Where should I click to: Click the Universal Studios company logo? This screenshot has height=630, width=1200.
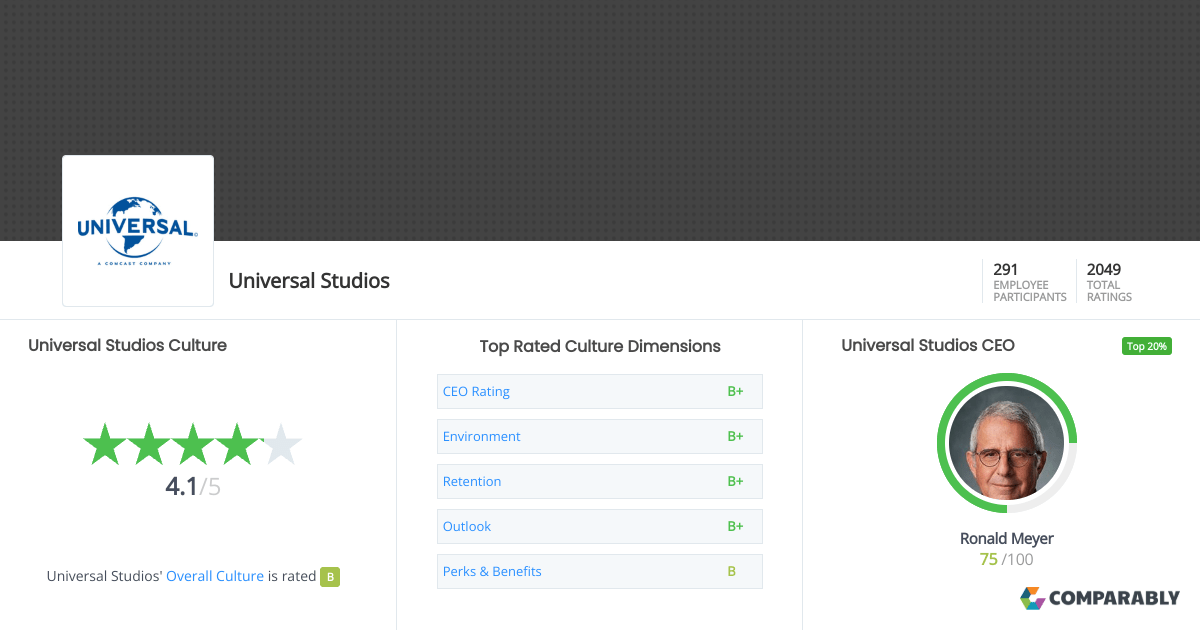point(137,229)
